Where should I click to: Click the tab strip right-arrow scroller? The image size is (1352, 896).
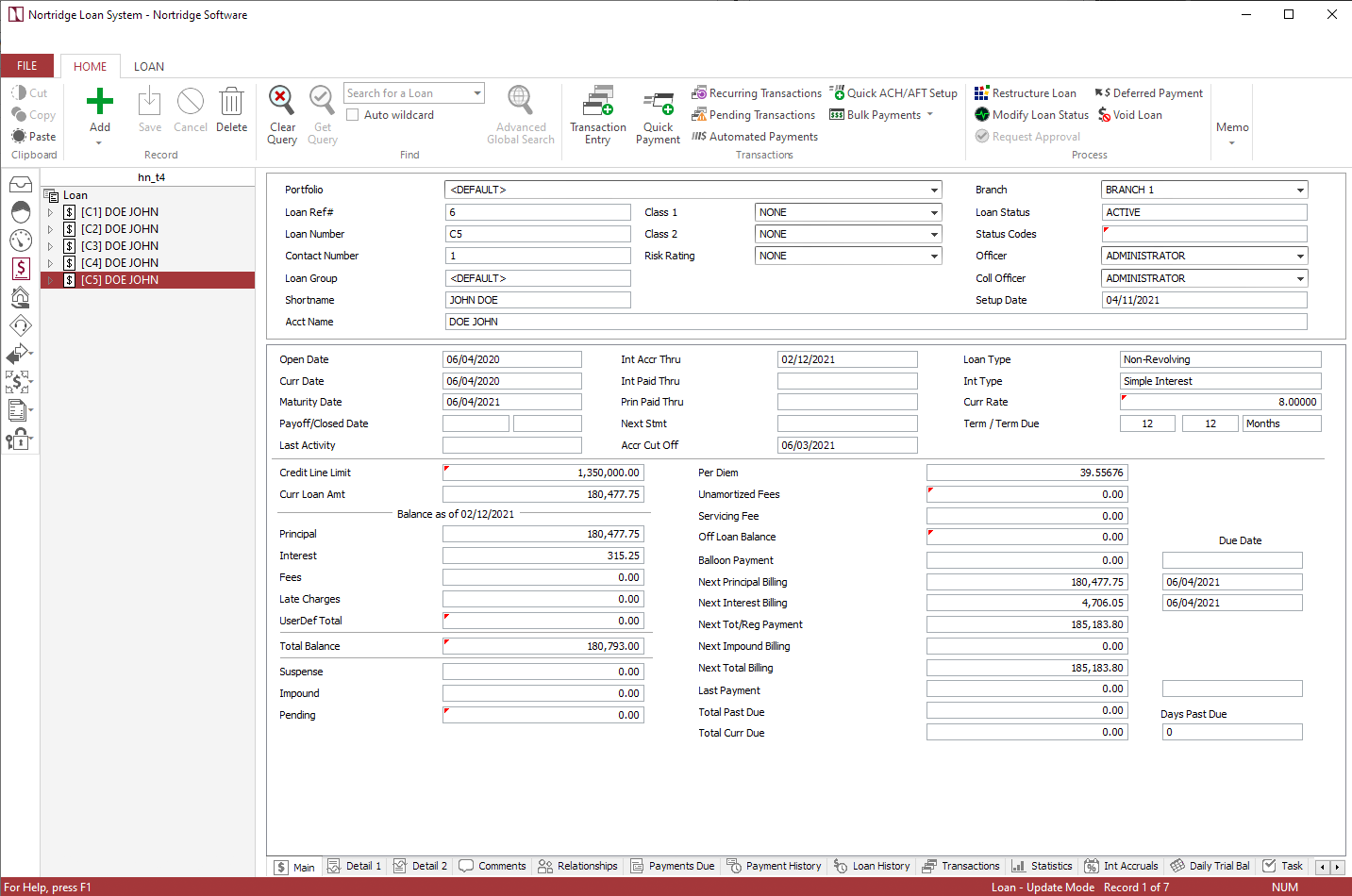pyautogui.click(x=1337, y=867)
